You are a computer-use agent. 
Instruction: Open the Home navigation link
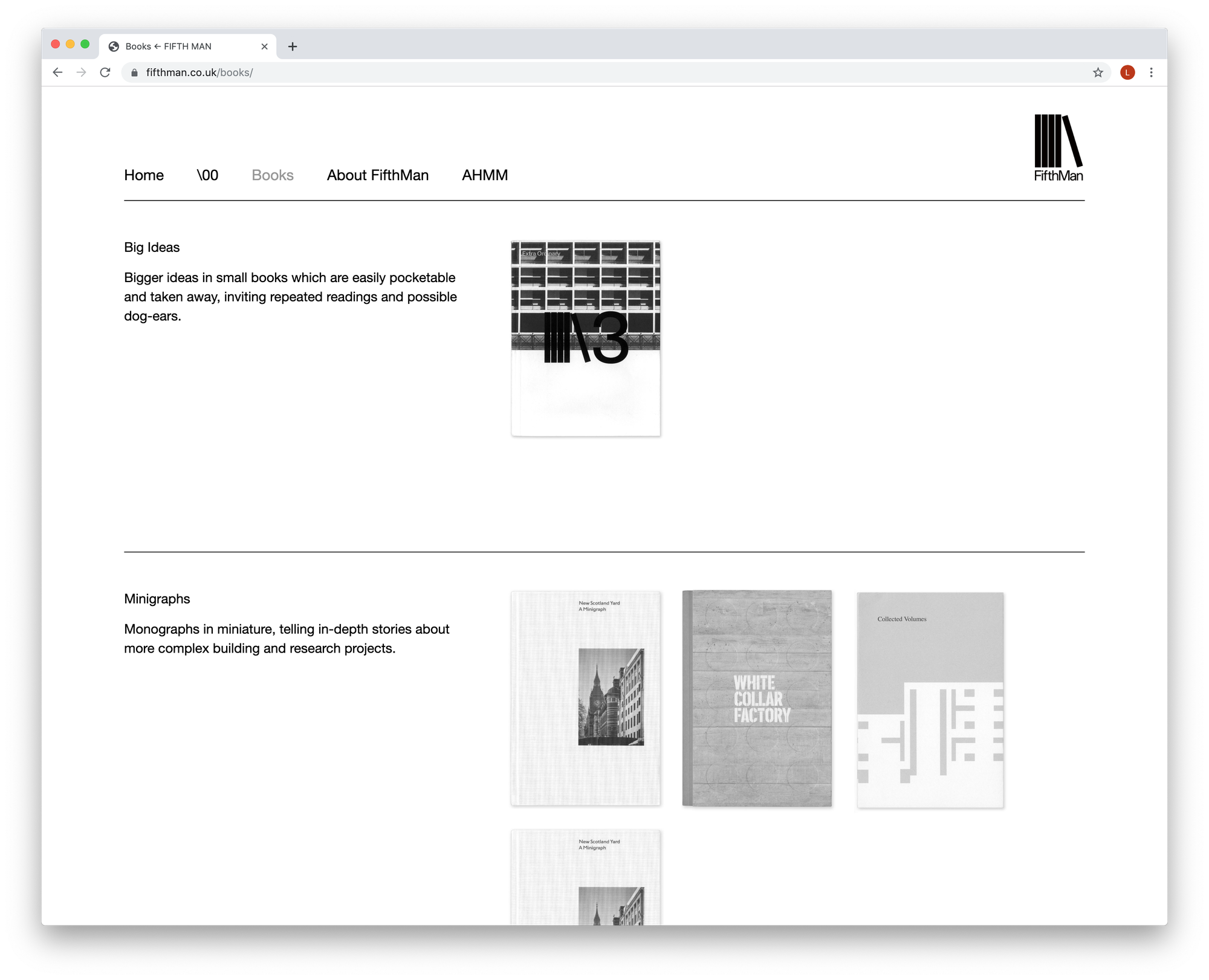tap(144, 175)
